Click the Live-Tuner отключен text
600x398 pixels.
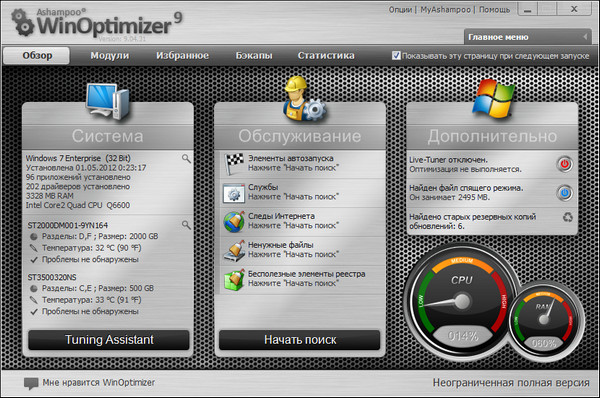448,160
